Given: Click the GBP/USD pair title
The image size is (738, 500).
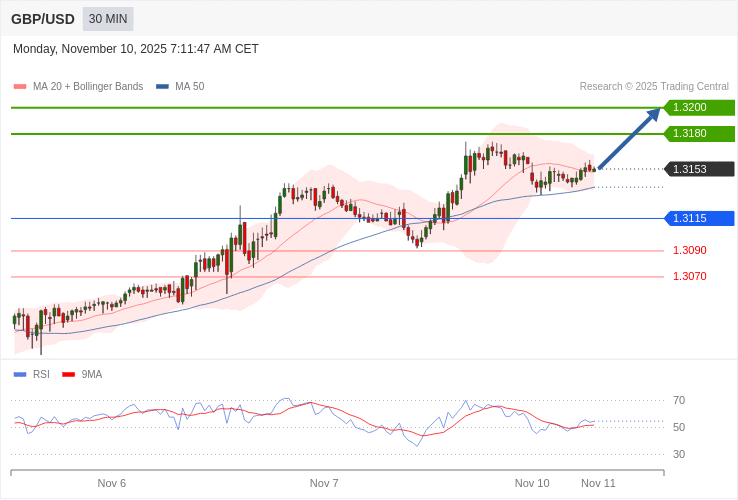Looking at the screenshot, I should point(43,19).
